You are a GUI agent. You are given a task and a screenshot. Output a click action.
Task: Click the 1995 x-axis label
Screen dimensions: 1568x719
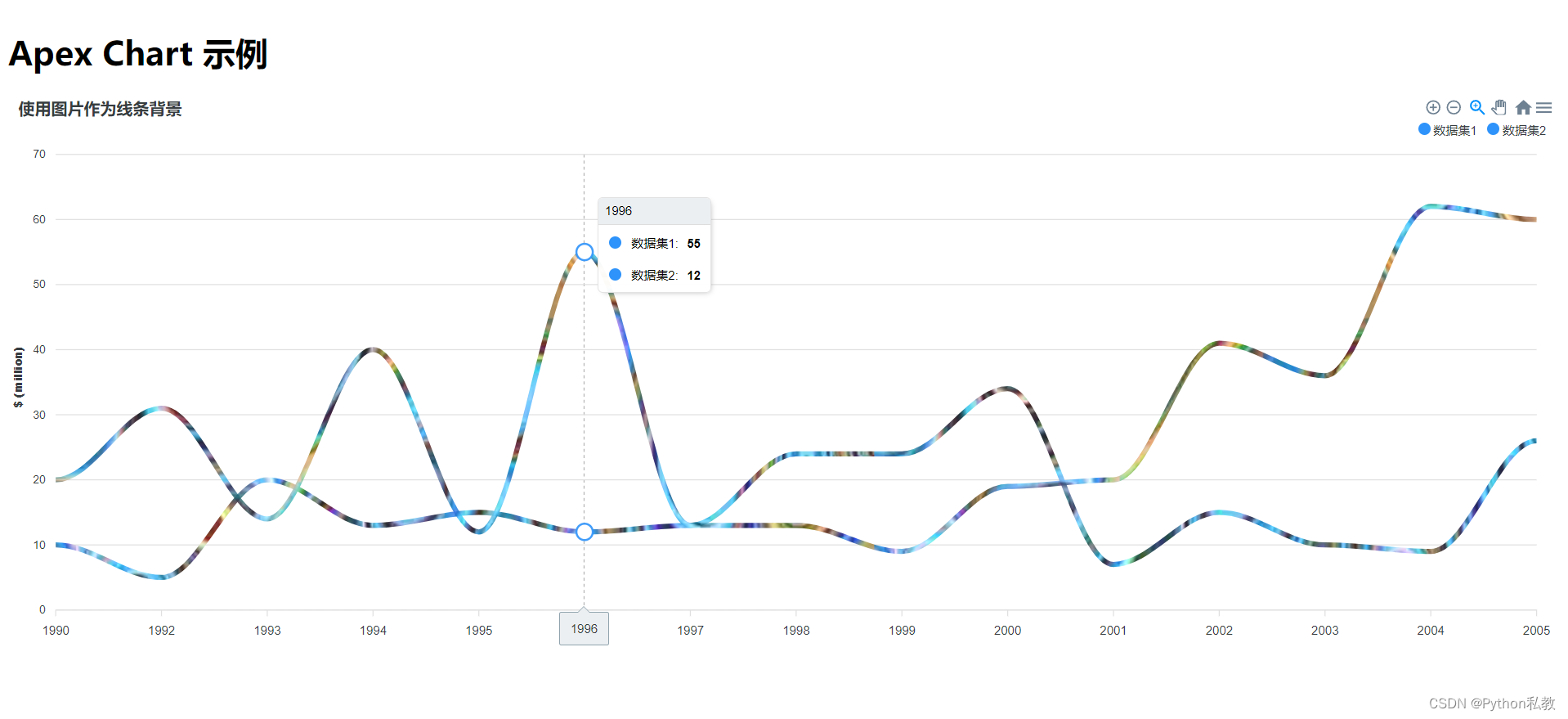click(479, 630)
